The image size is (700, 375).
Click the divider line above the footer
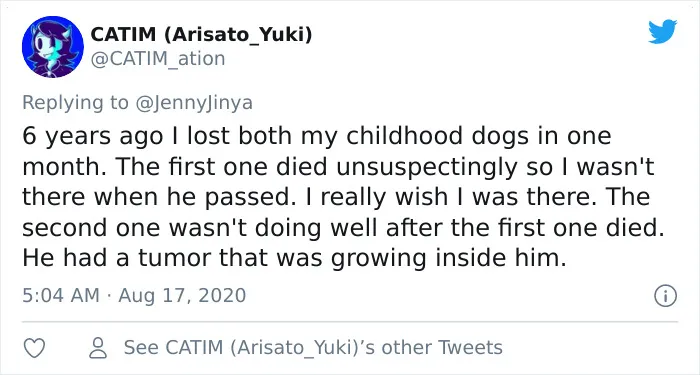click(x=350, y=321)
